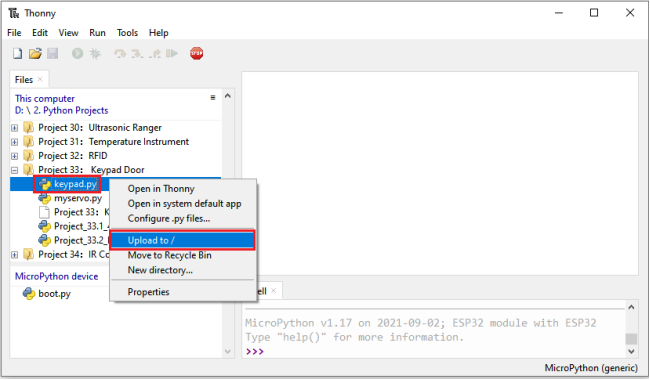The image size is (650, 380).
Task: Click MicroPython (generic) interpreter selector
Action: (x=591, y=368)
